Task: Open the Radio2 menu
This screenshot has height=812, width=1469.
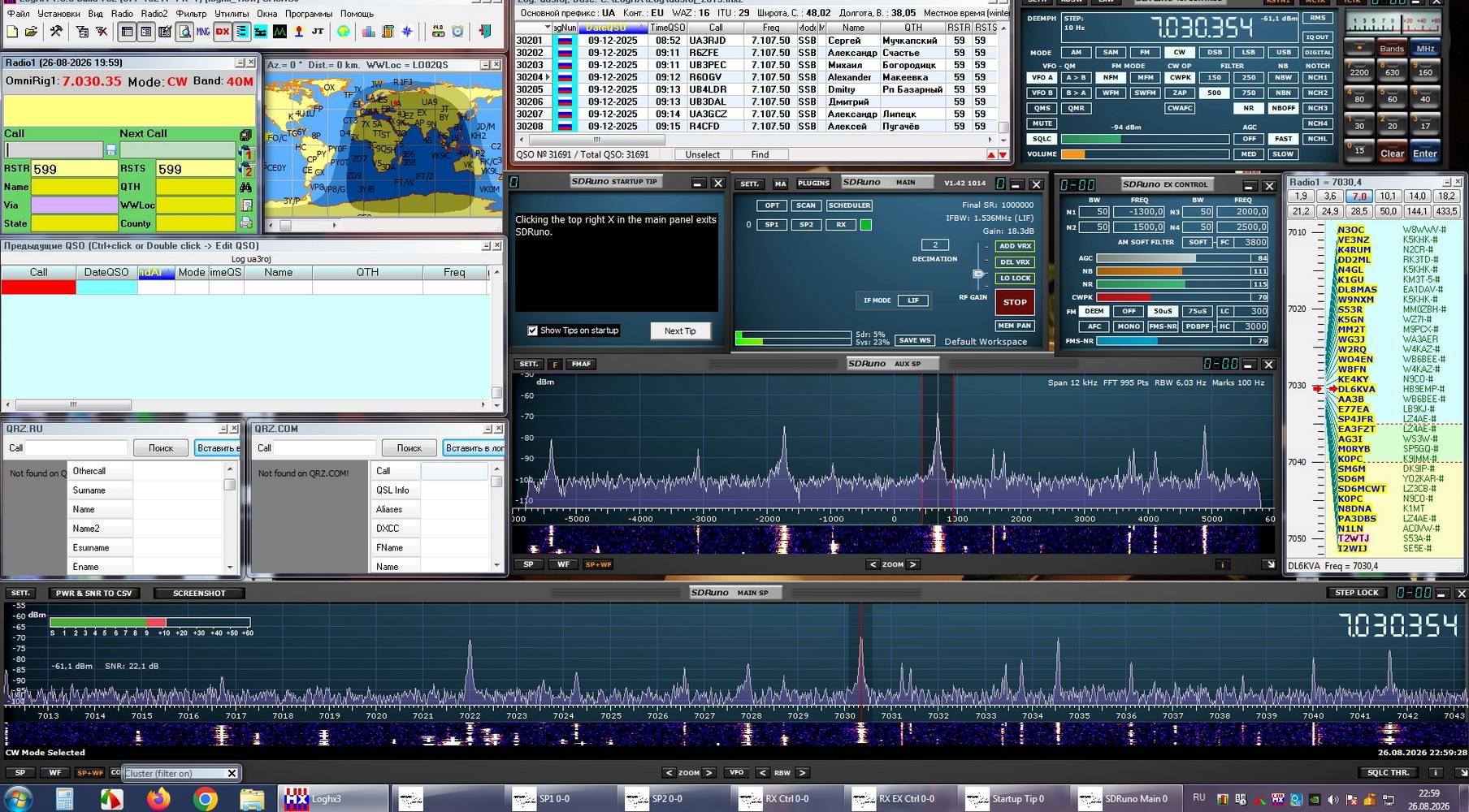Action: click(x=154, y=14)
